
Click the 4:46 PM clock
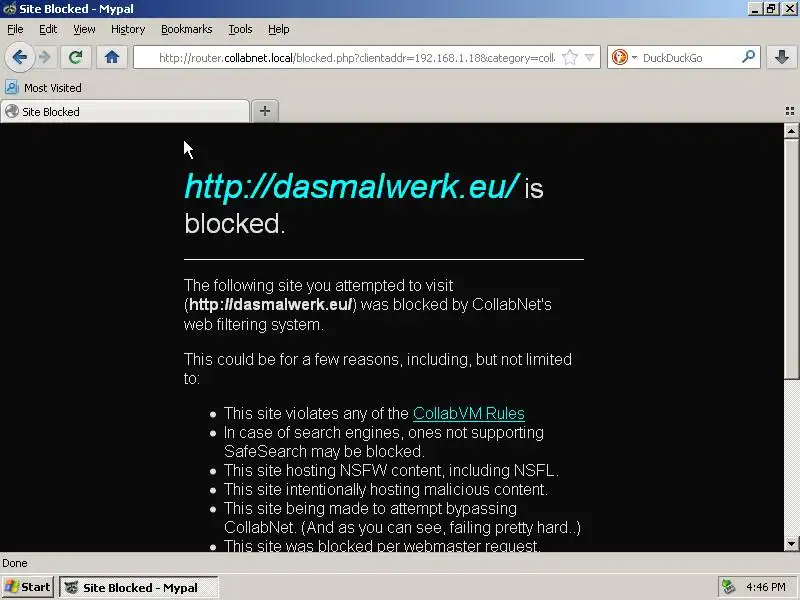pos(766,587)
